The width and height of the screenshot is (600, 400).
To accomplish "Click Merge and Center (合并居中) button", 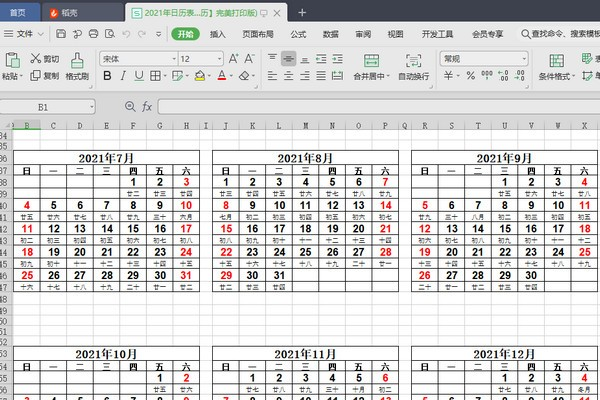I will (x=369, y=67).
